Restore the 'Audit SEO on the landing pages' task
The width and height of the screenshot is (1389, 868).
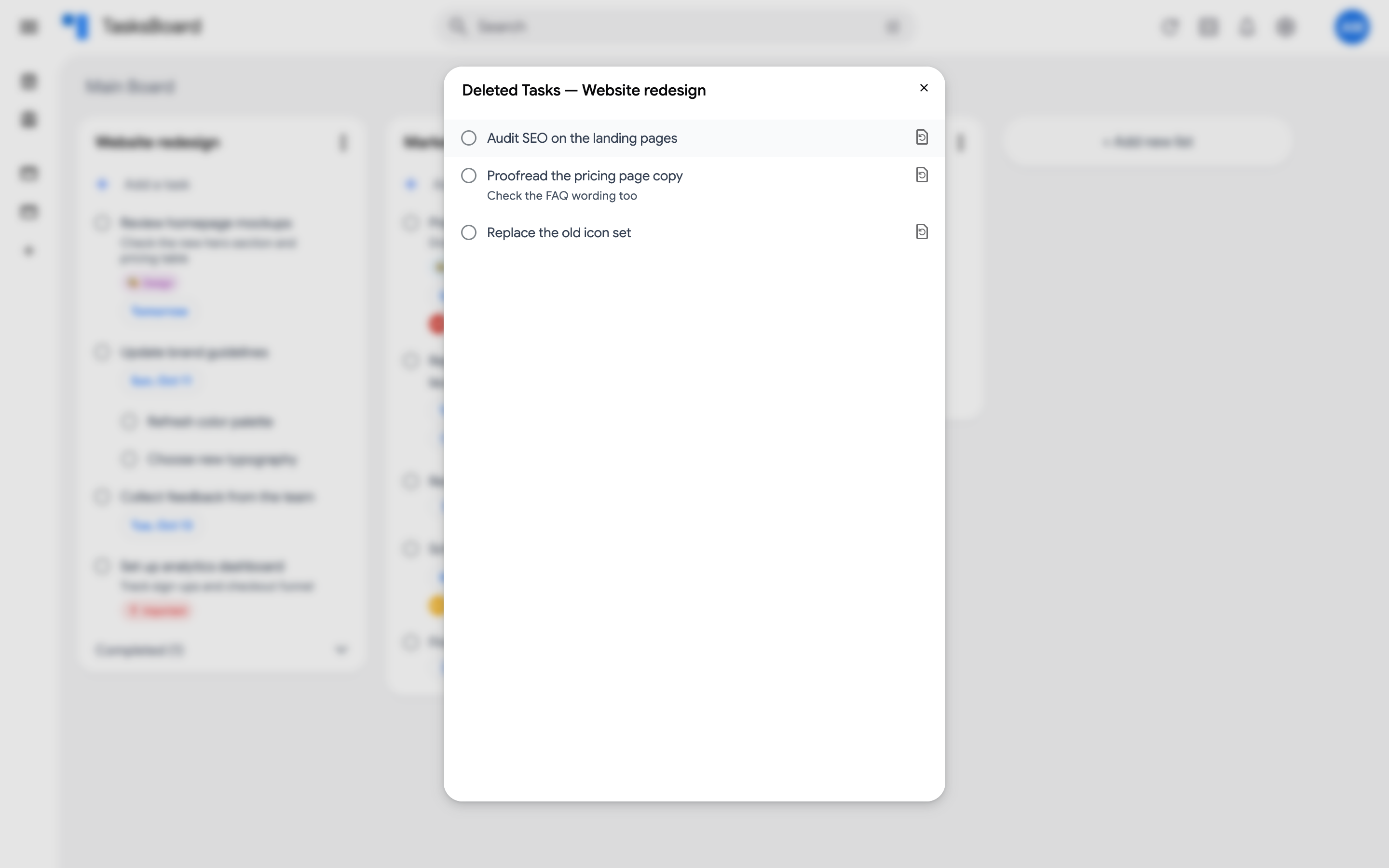pyautogui.click(x=922, y=137)
